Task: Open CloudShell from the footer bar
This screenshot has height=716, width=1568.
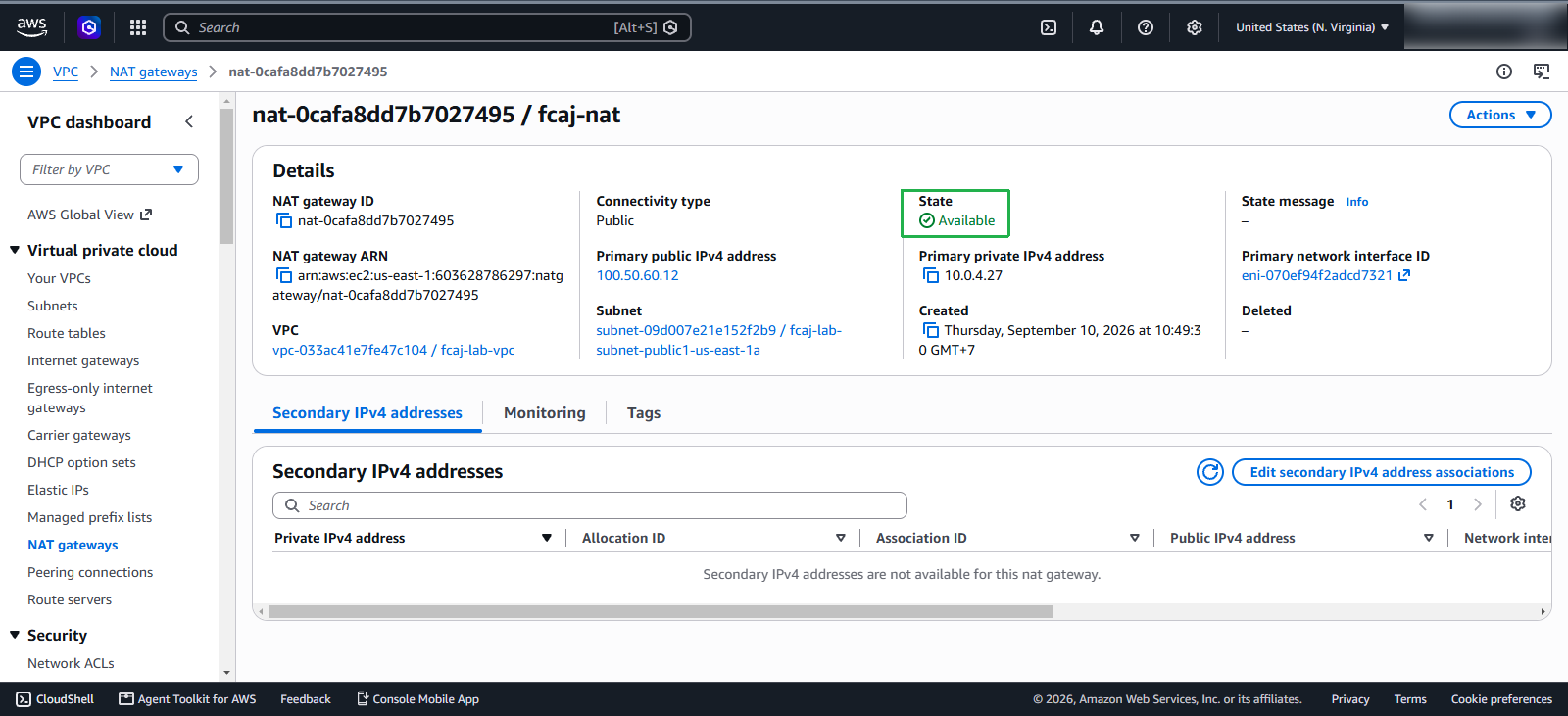Action: click(x=55, y=699)
